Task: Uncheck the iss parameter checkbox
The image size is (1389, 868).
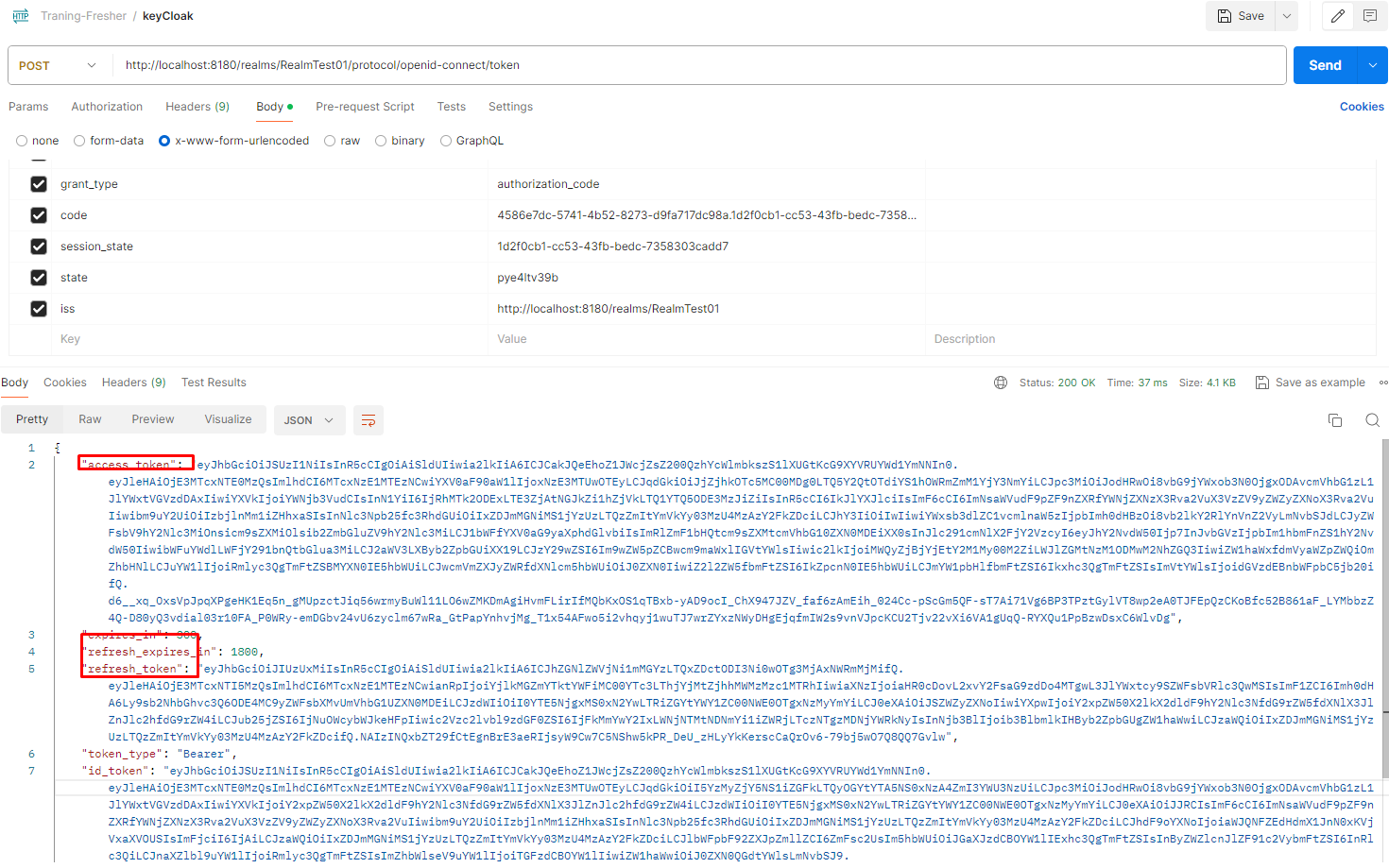Action: [39, 309]
